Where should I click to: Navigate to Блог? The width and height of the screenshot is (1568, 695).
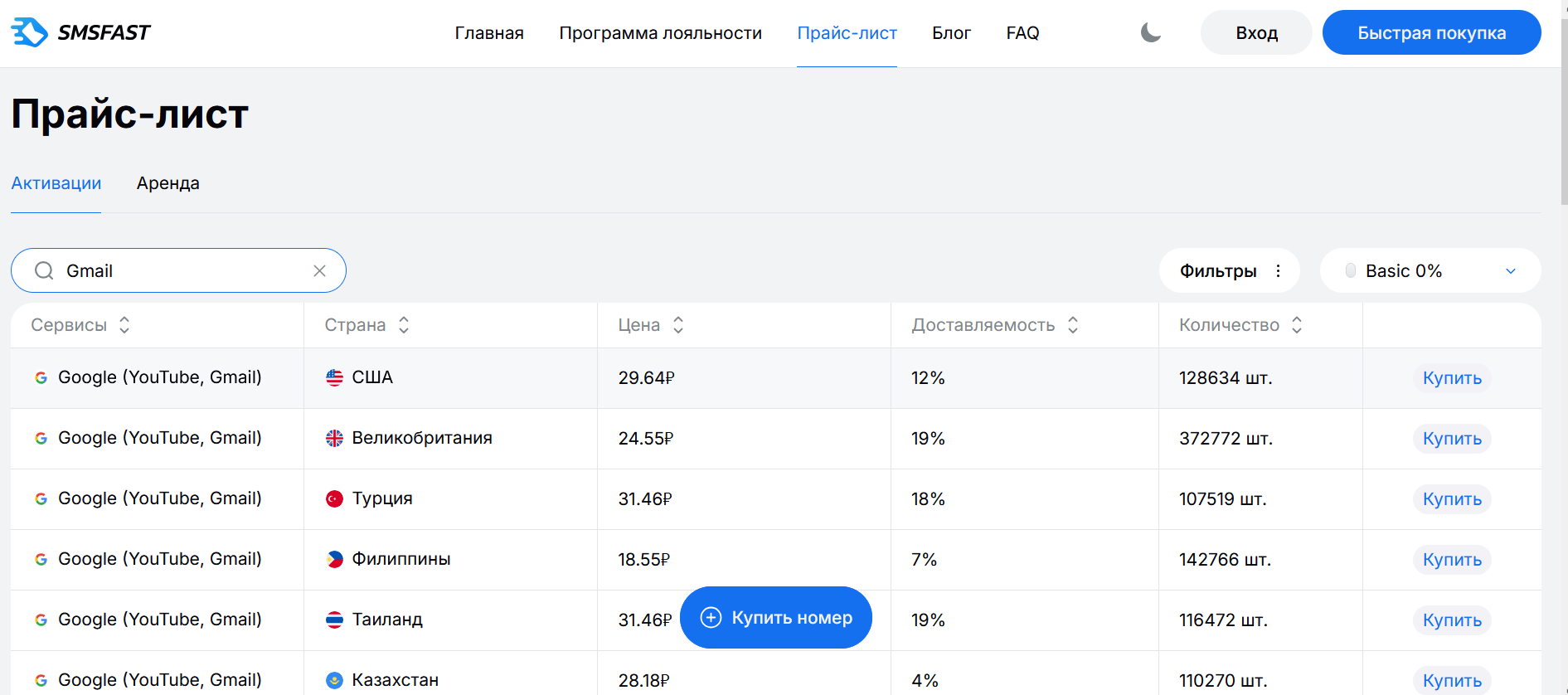point(951,33)
